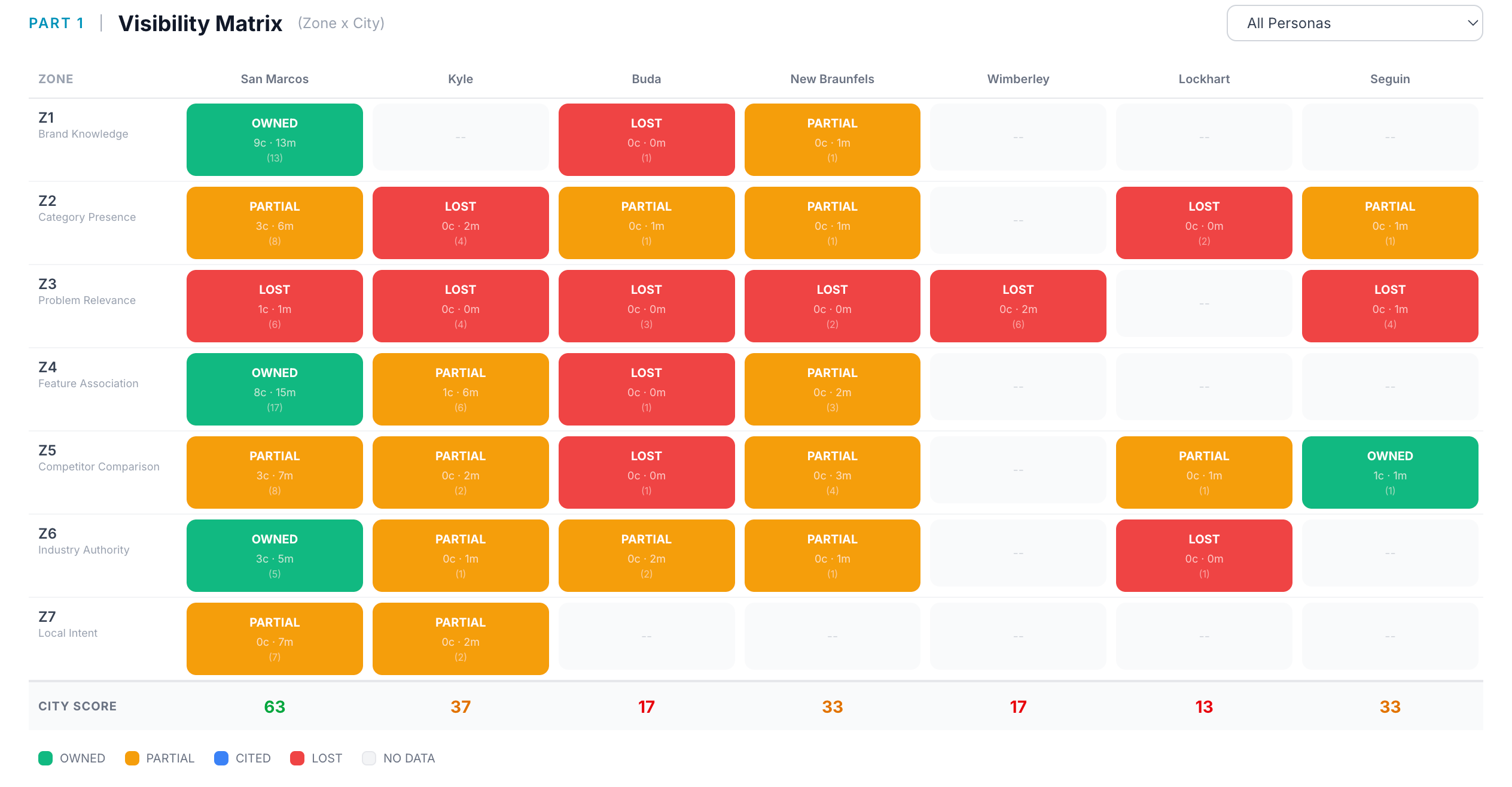Open Z2 Lockhart LOST cell

tap(1204, 223)
